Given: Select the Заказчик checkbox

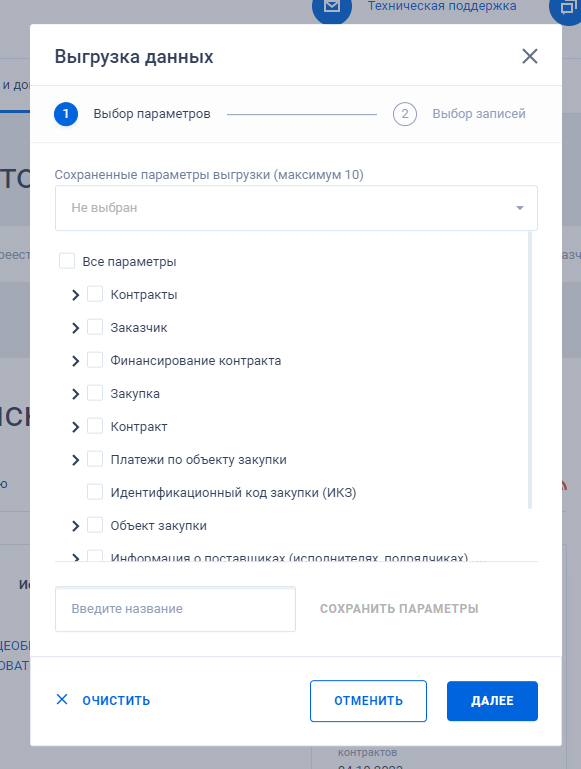Looking at the screenshot, I should coord(95,327).
